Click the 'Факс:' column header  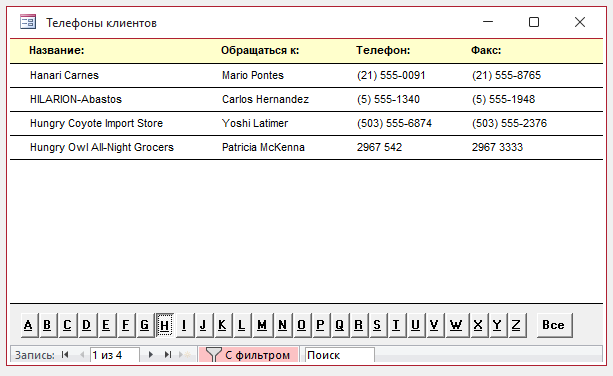pos(486,50)
